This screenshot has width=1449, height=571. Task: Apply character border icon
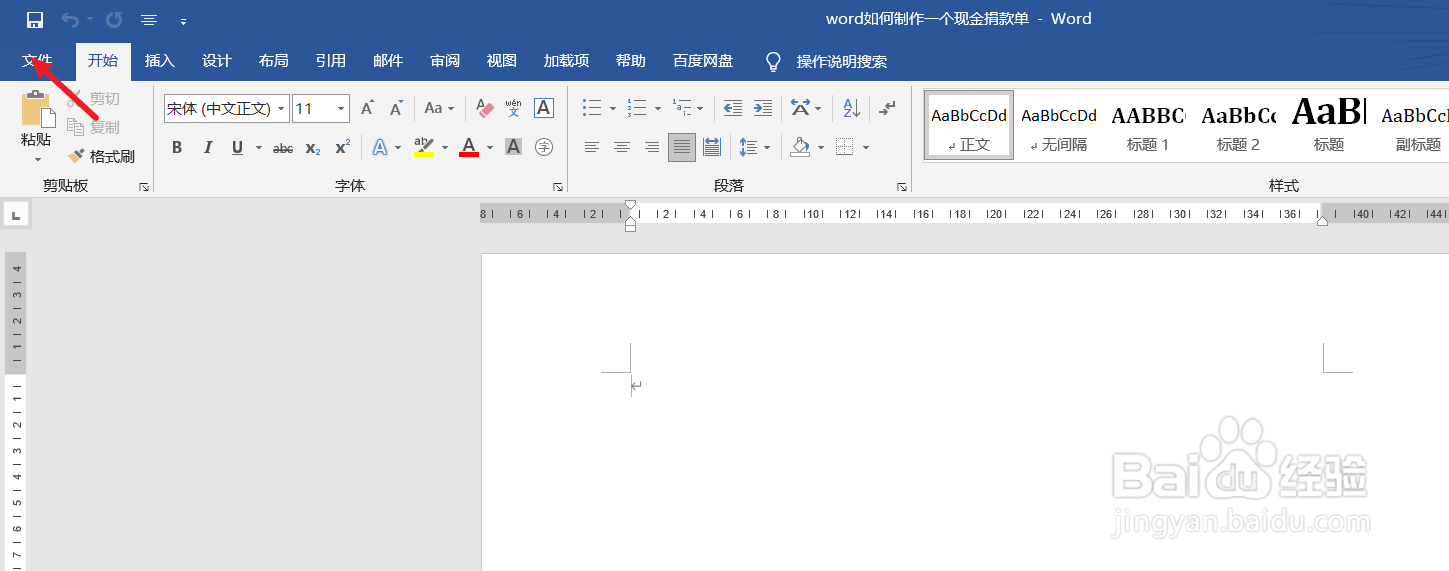coord(544,108)
